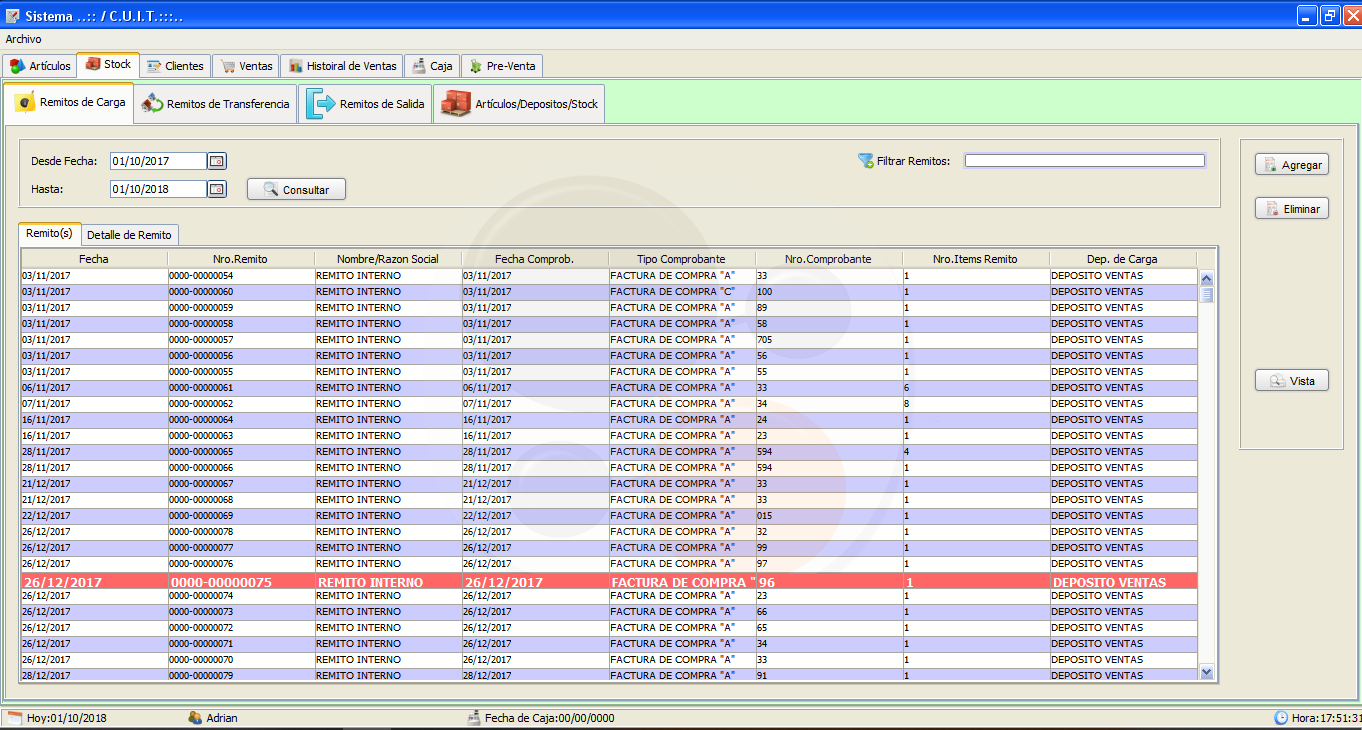Open Artículos/Depositos/Stock sub-tab
The height and width of the screenshot is (730, 1362).
519,104
